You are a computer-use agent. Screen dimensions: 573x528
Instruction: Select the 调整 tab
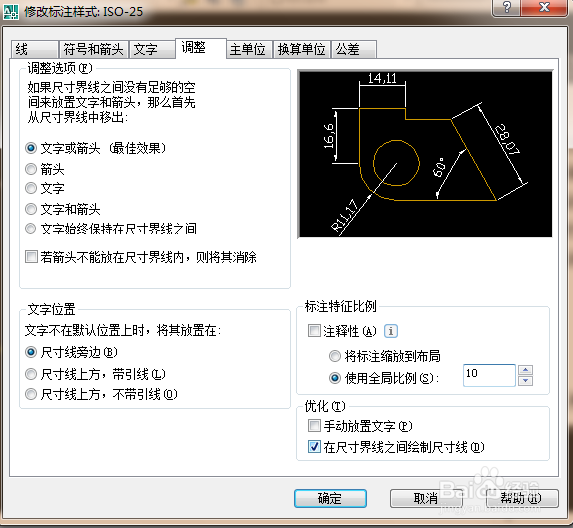[x=201, y=48]
